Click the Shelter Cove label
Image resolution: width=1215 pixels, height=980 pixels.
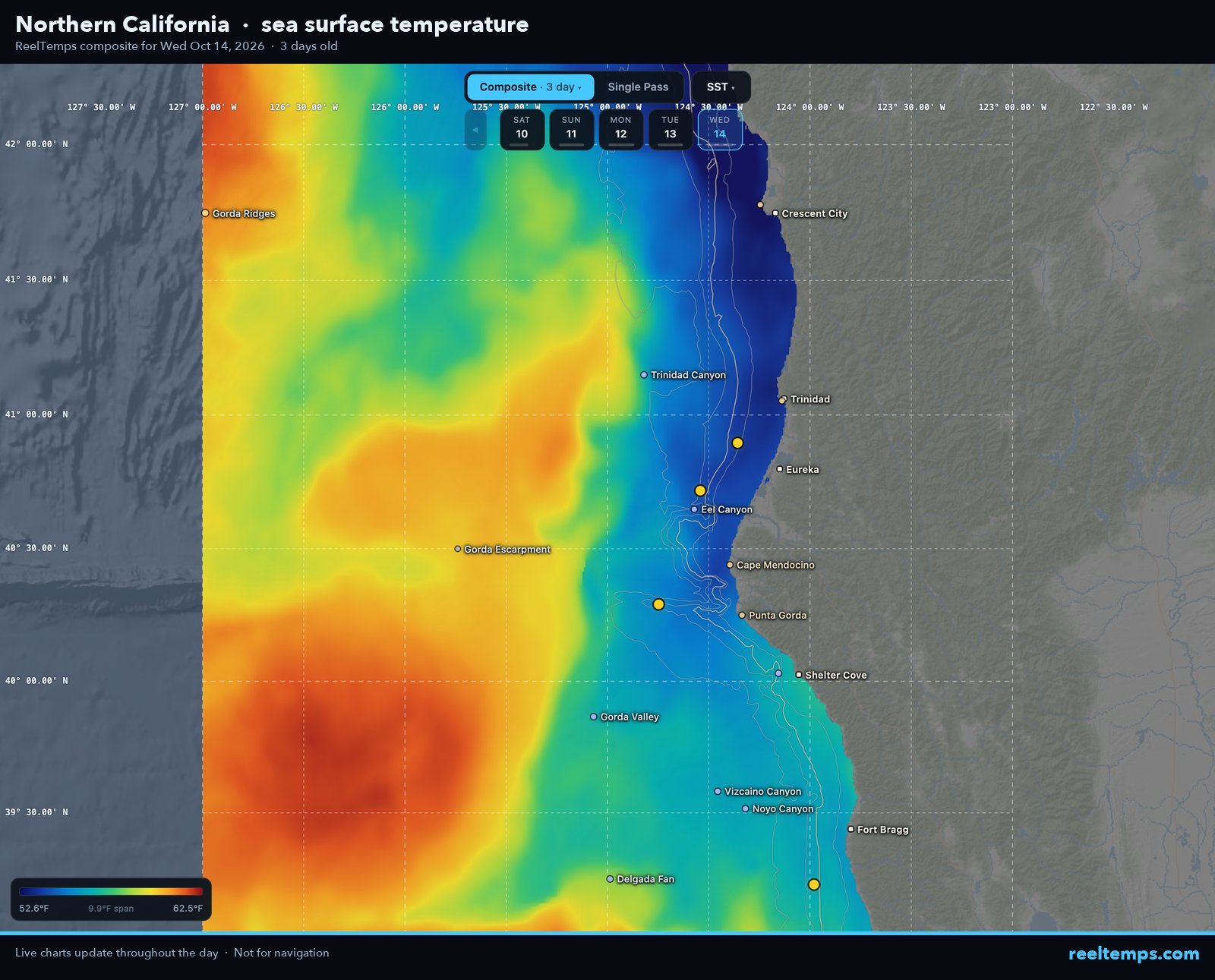tap(836, 675)
